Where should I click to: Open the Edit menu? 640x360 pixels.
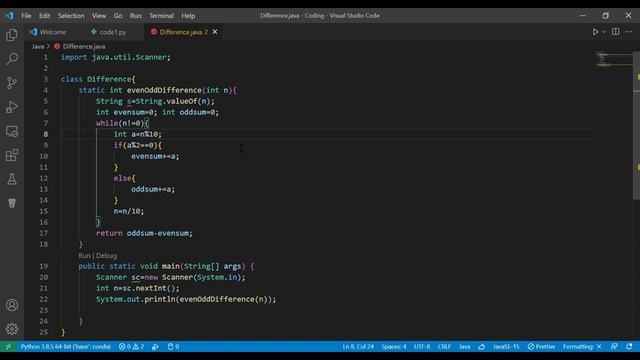[44, 16]
